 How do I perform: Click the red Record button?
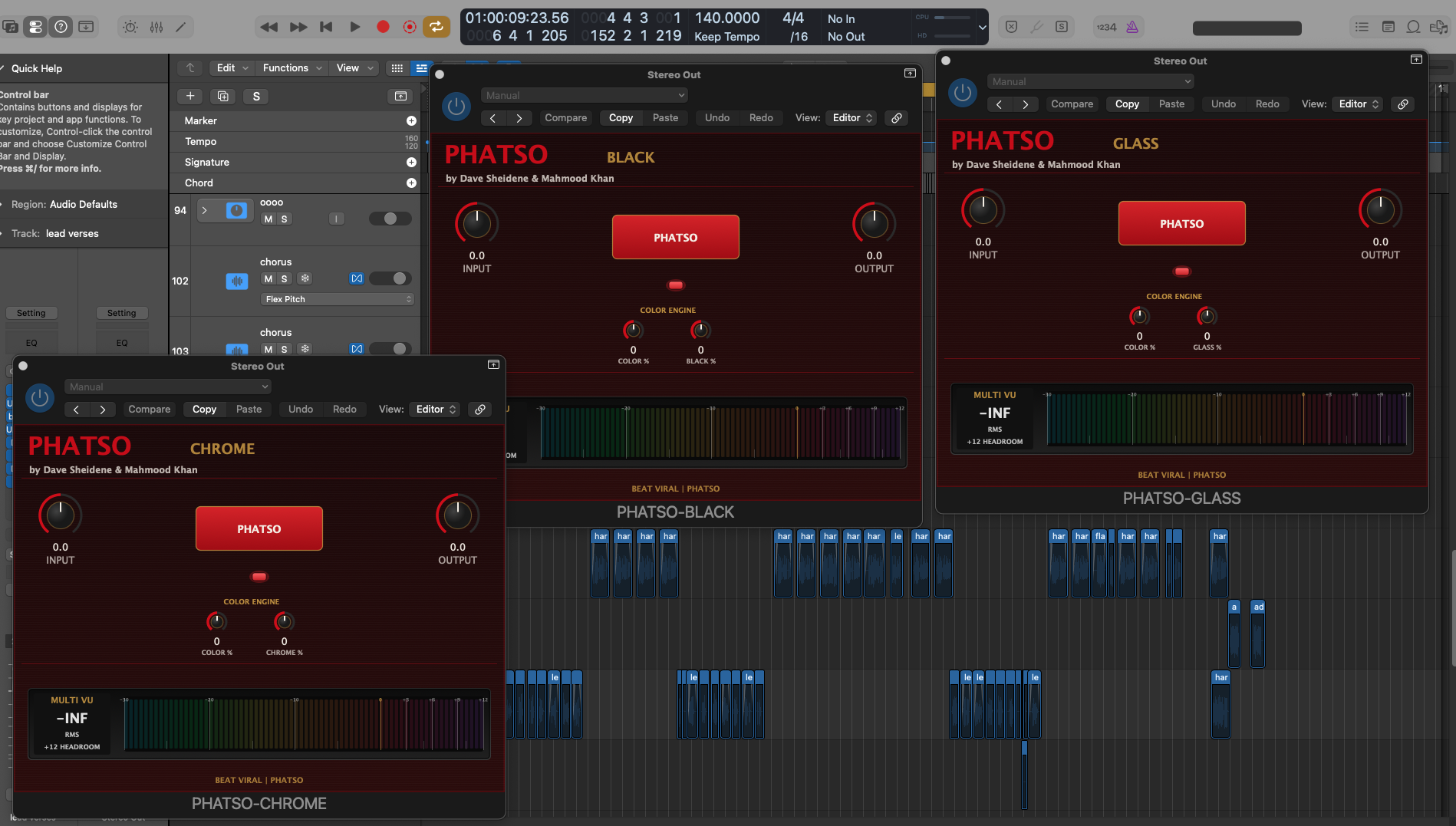[x=383, y=27]
